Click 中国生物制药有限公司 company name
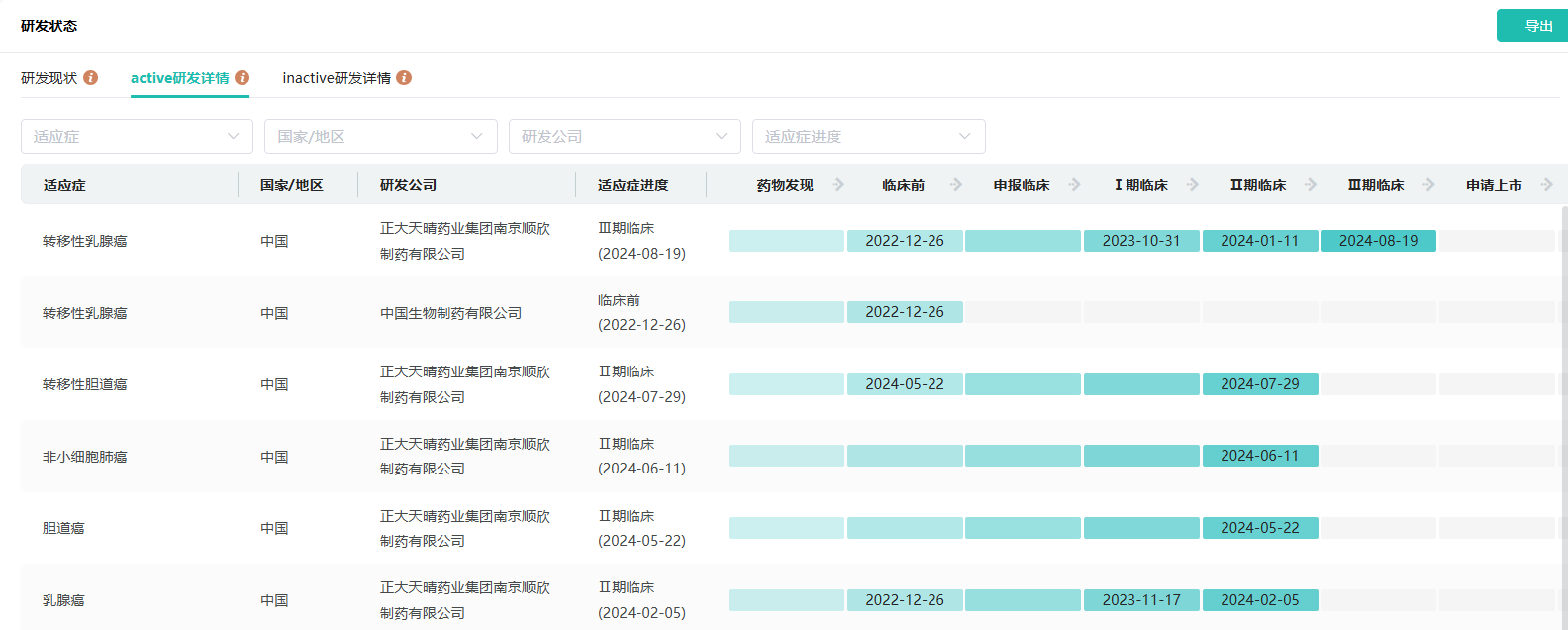Screen dimensions: 1568x630 pos(450,313)
